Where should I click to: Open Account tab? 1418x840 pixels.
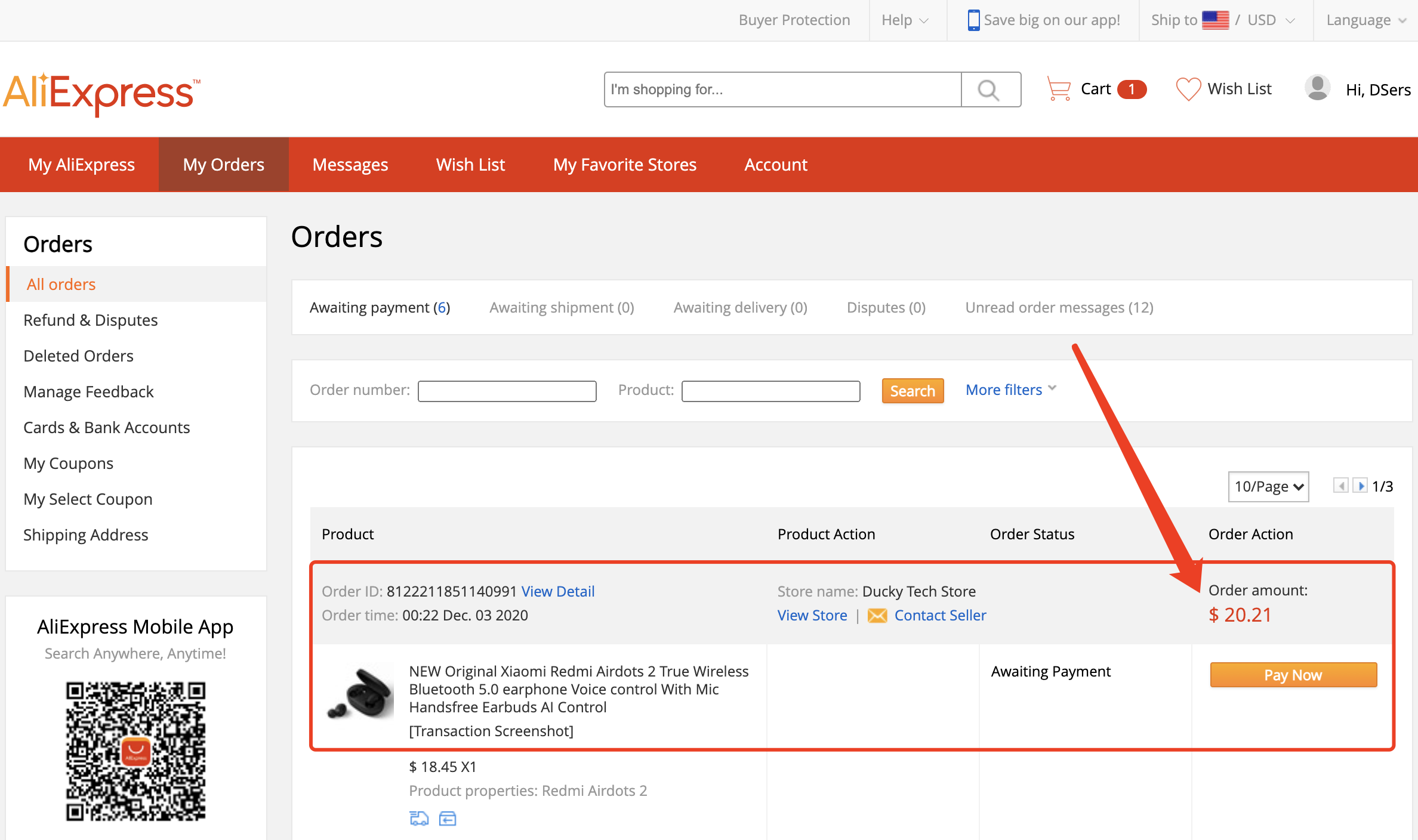[776, 164]
